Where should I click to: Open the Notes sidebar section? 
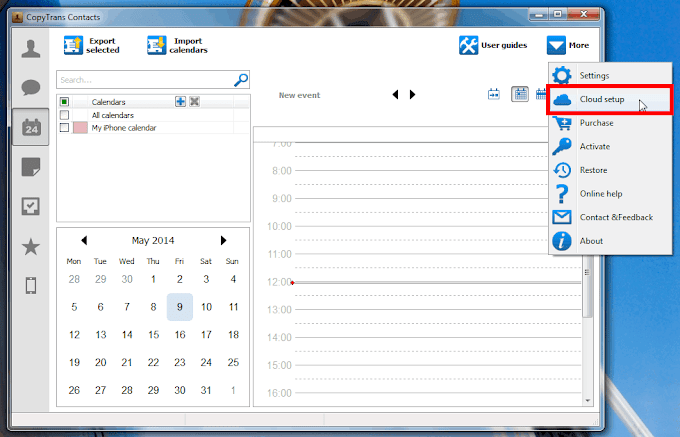click(31, 167)
